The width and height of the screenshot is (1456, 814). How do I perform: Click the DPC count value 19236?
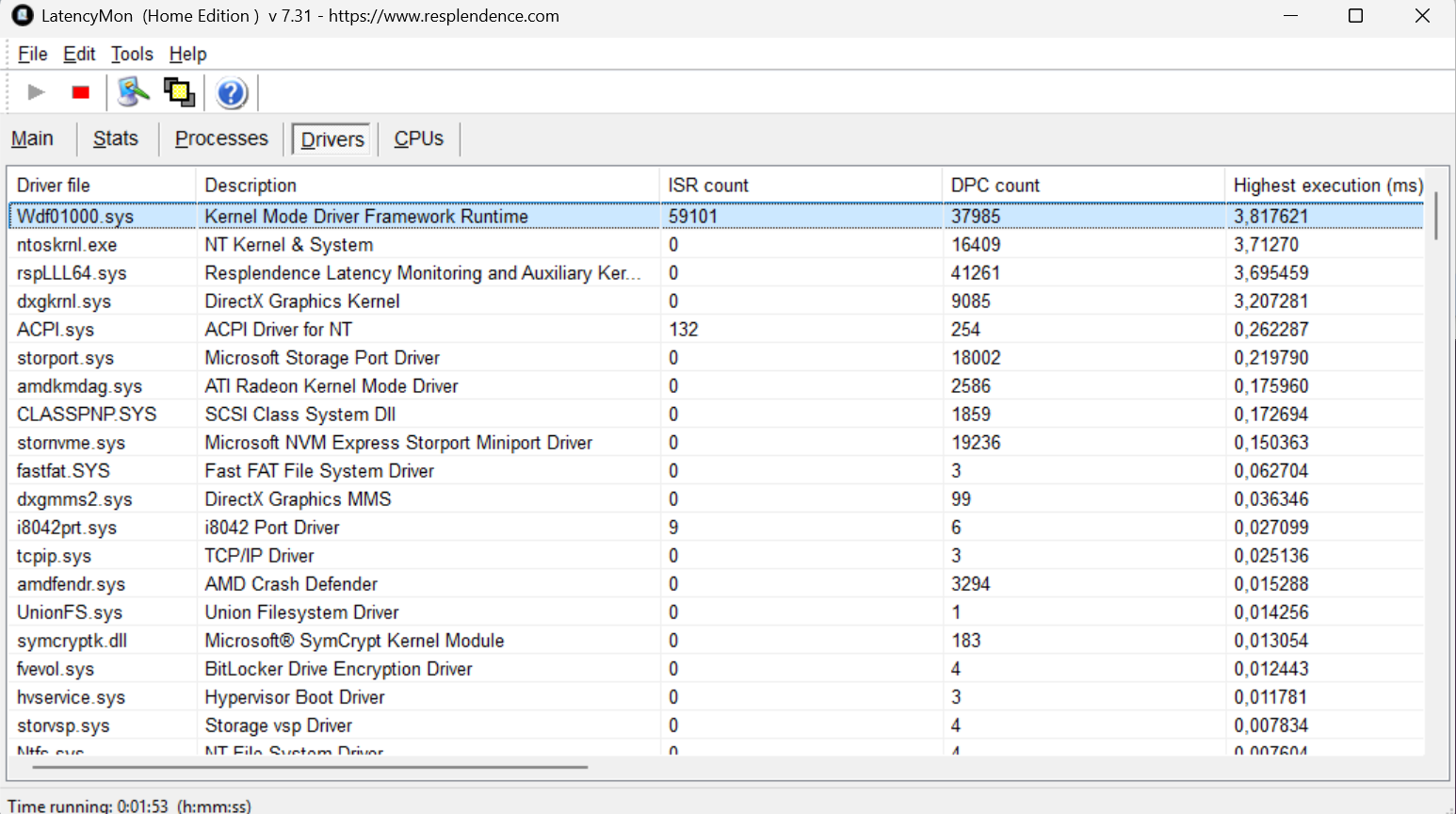976,443
